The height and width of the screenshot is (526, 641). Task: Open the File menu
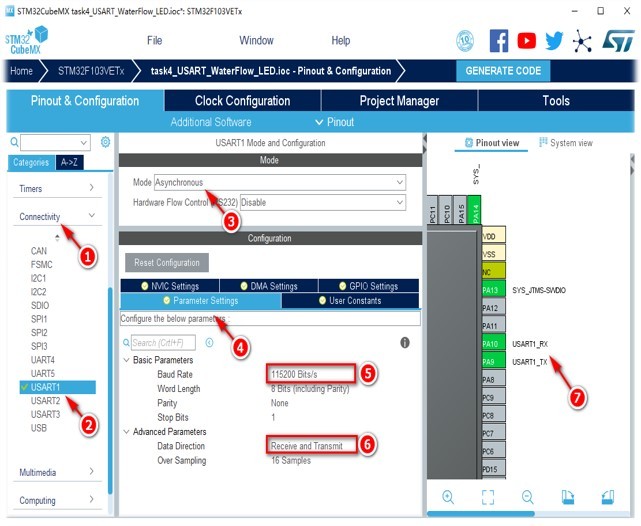pos(155,40)
